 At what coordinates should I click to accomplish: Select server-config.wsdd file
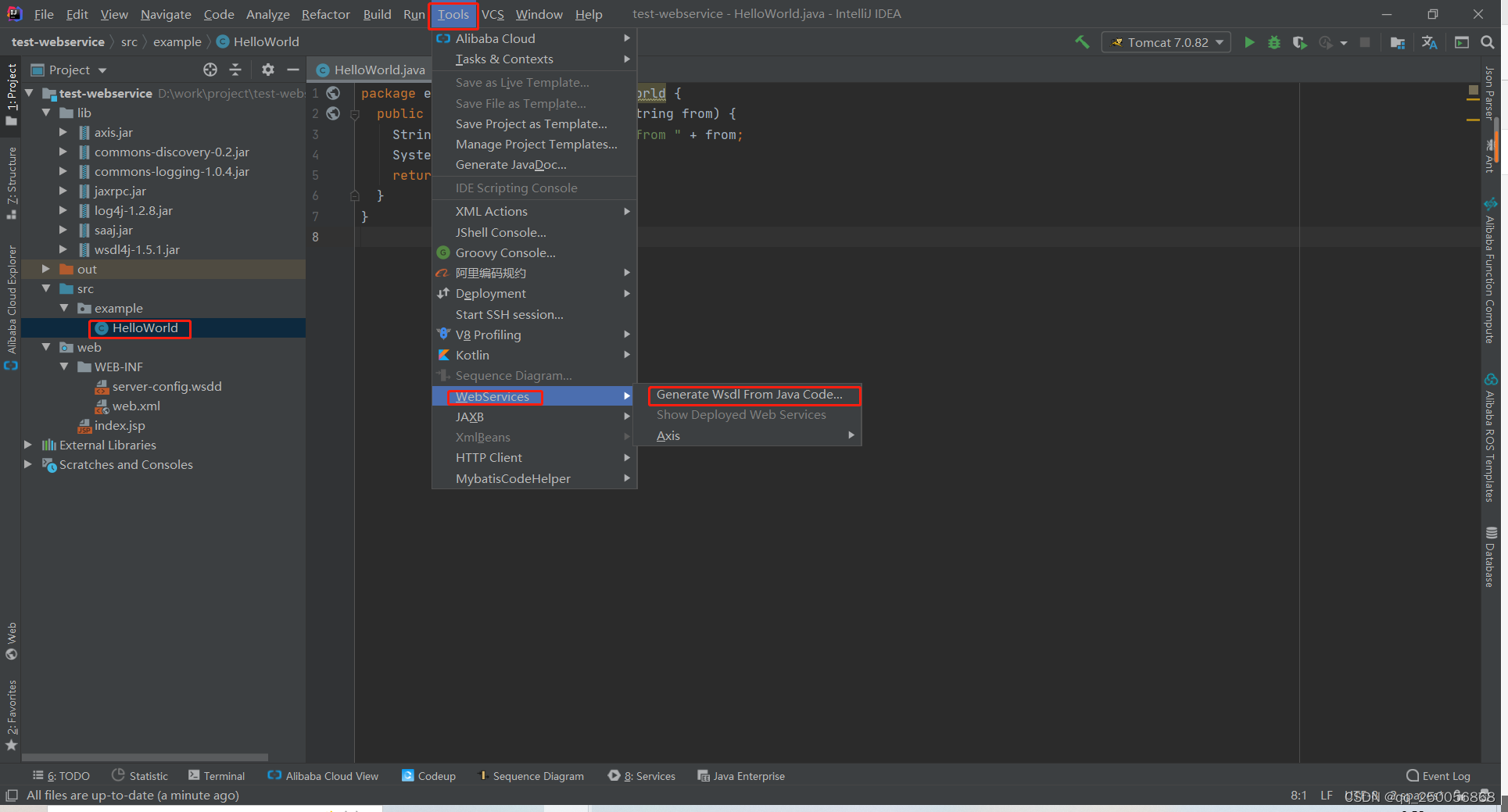tap(167, 386)
